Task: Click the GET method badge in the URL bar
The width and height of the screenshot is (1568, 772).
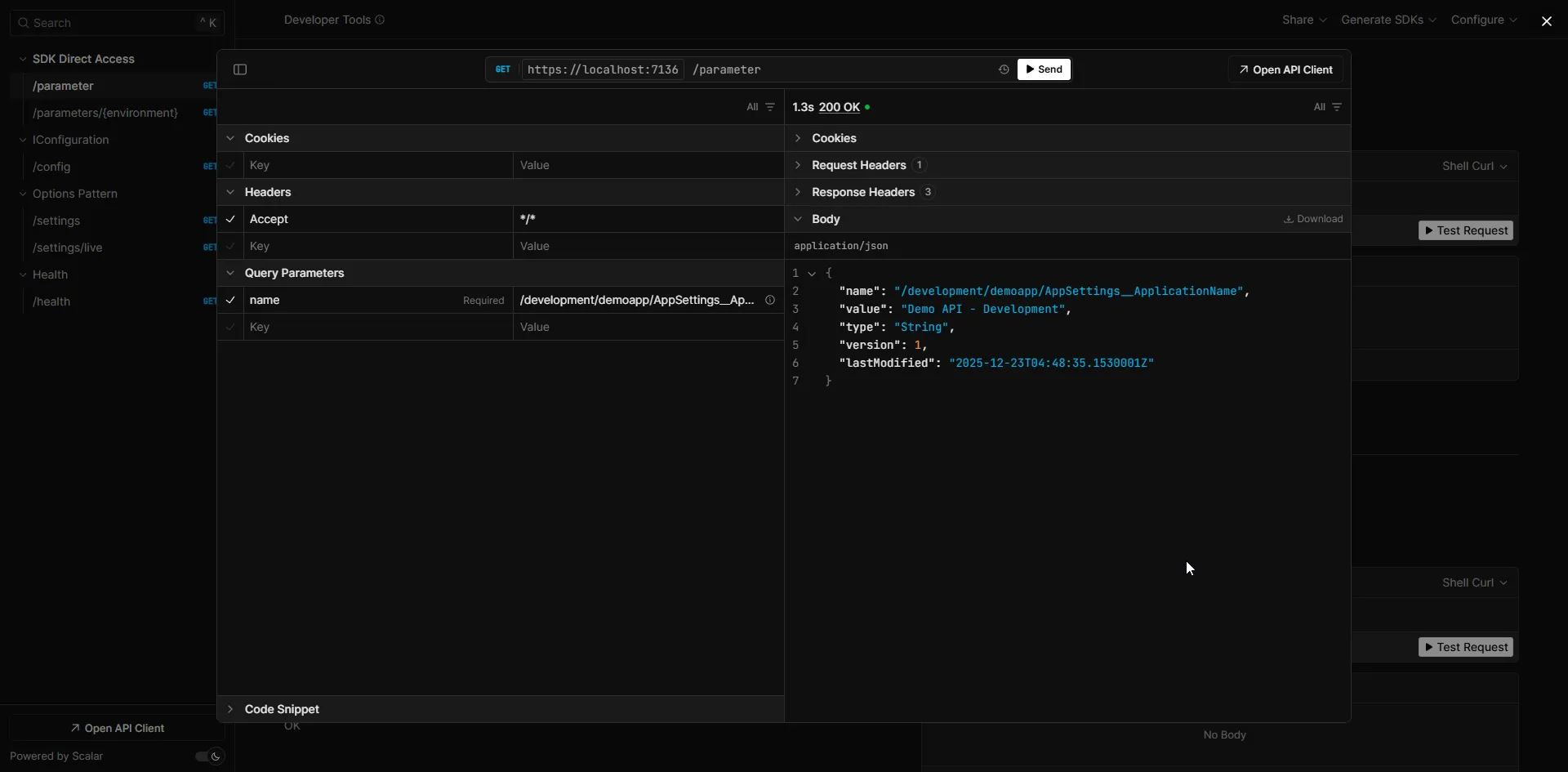Action: point(502,69)
